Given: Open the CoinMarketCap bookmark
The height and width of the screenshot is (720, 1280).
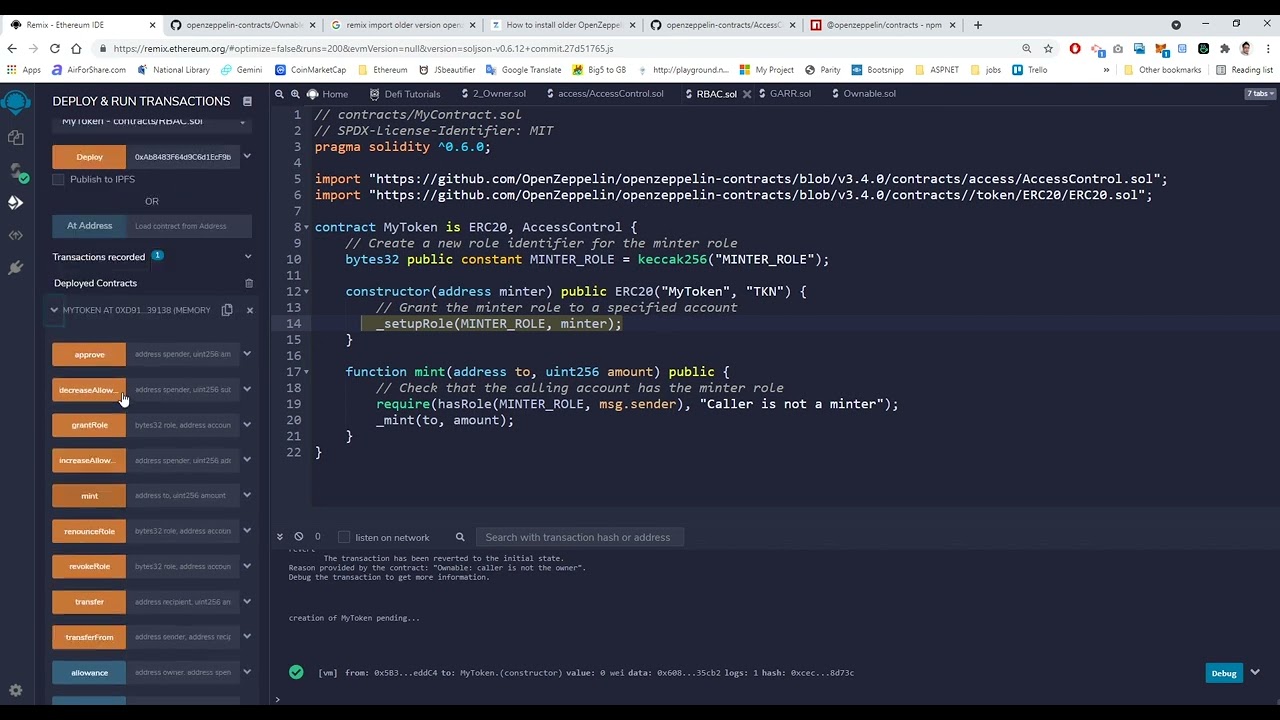Looking at the screenshot, I should pos(310,70).
